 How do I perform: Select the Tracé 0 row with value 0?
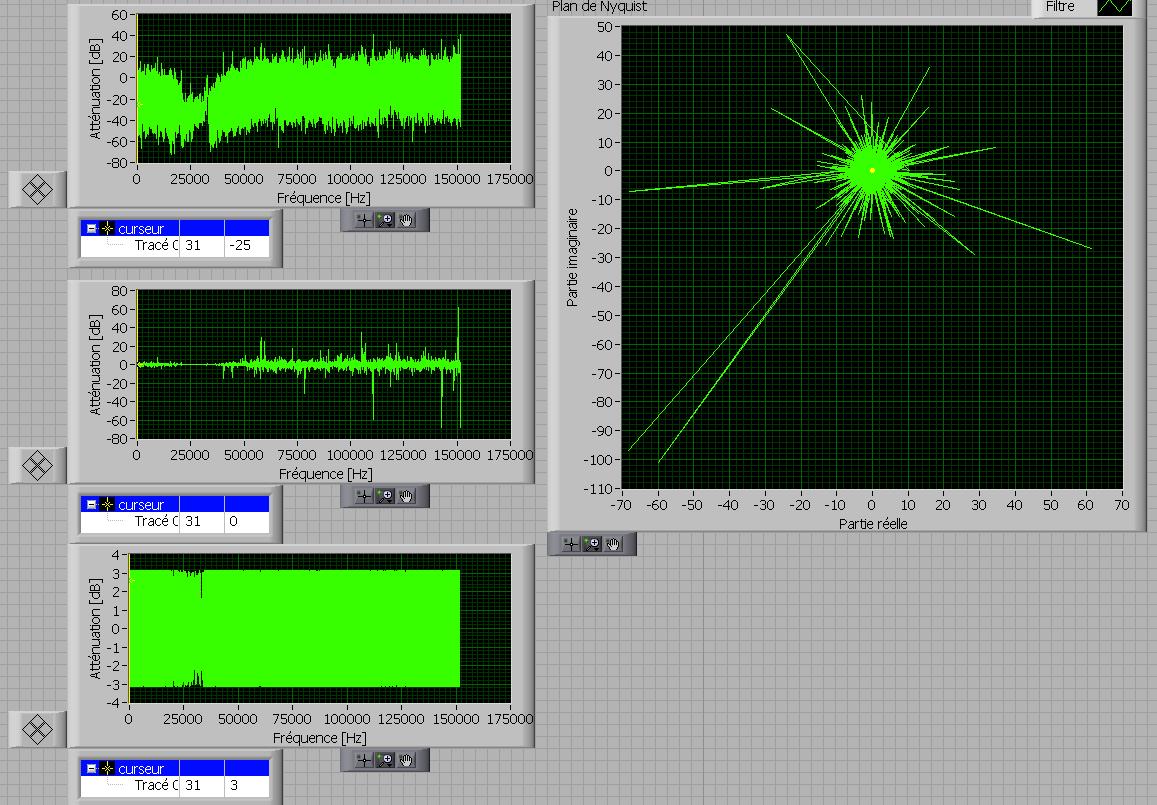click(175, 522)
